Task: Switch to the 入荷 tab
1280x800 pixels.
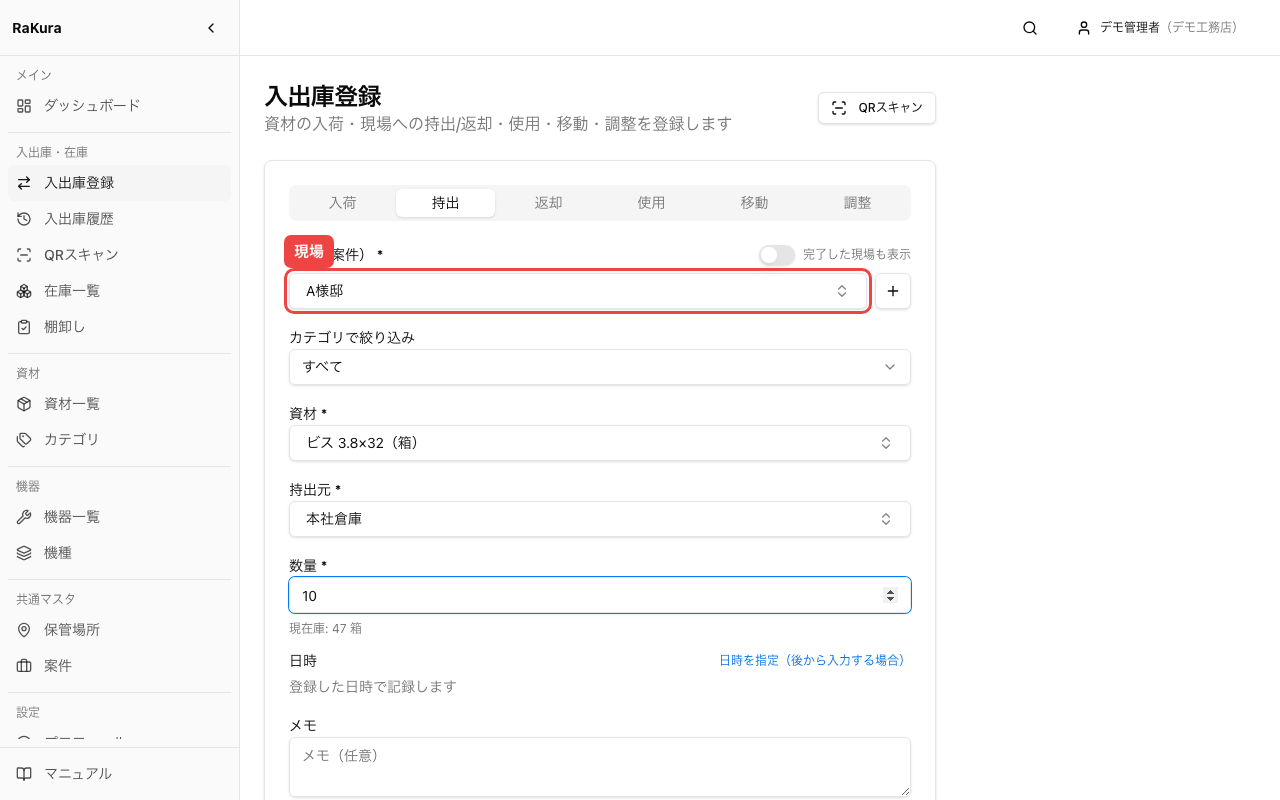Action: [x=343, y=203]
